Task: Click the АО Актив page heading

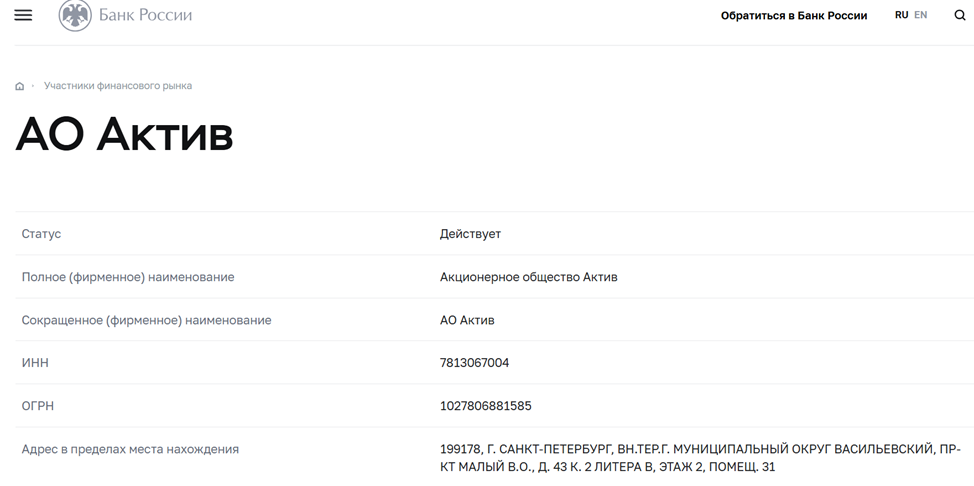Action: pyautogui.click(x=124, y=134)
